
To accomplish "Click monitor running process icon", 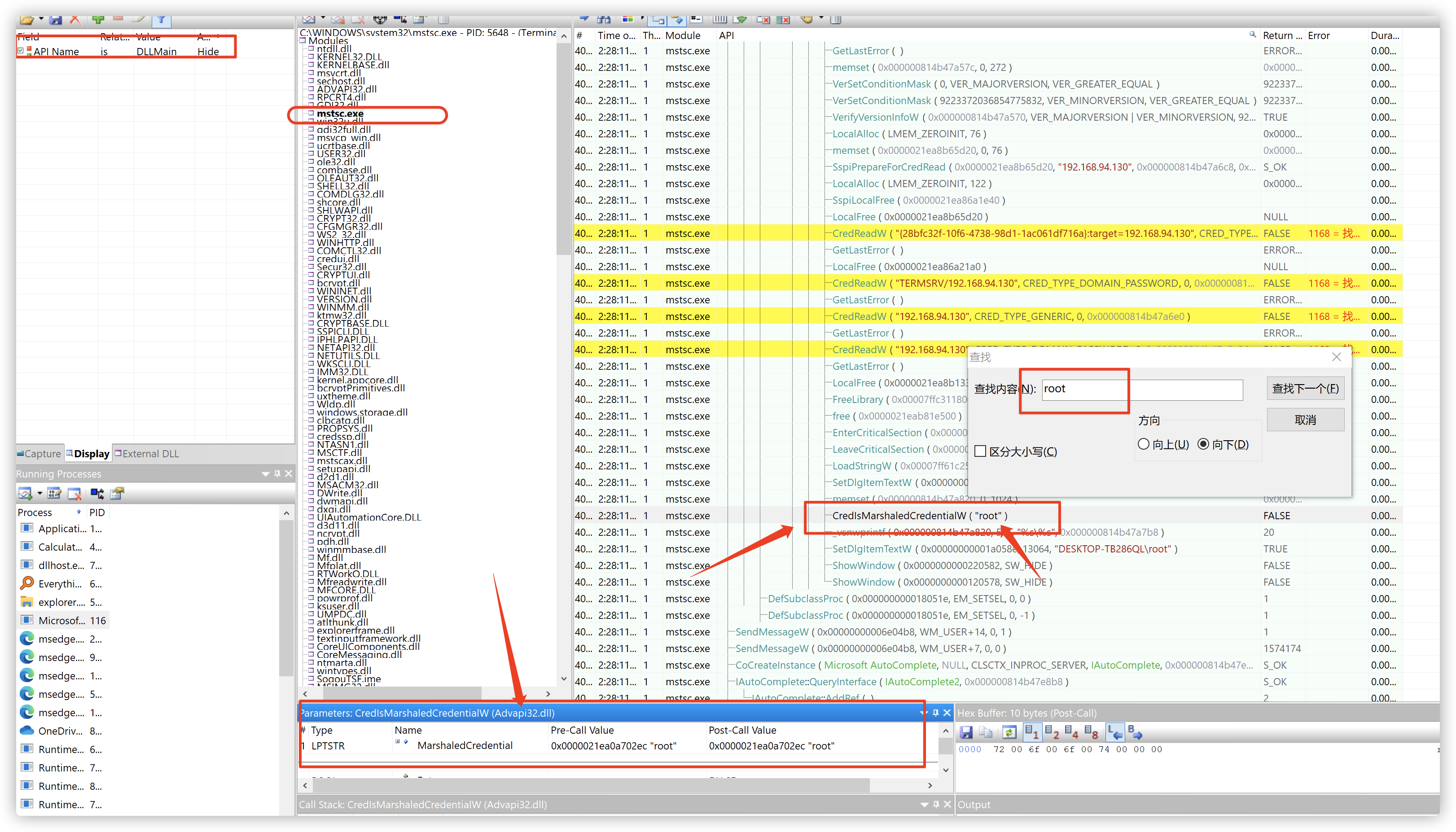I will [25, 493].
